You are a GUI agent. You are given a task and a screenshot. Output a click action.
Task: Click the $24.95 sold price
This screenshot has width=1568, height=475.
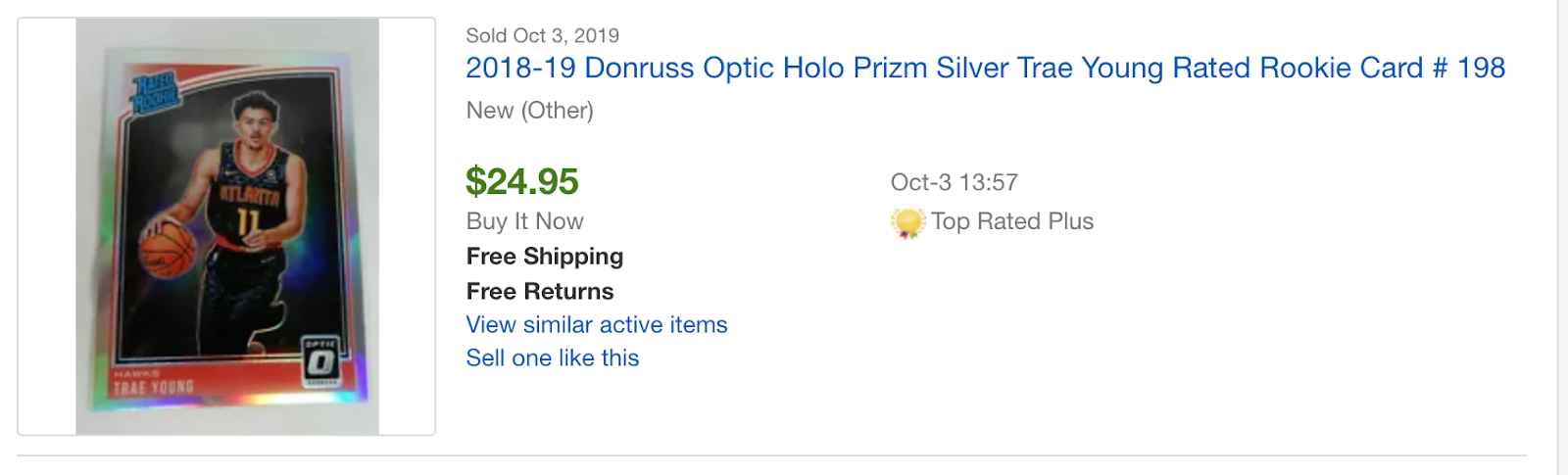point(522,182)
